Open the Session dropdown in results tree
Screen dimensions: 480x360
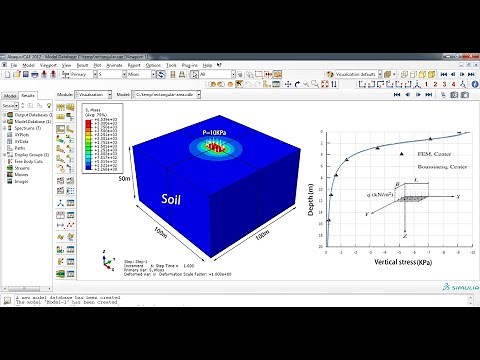point(16,106)
